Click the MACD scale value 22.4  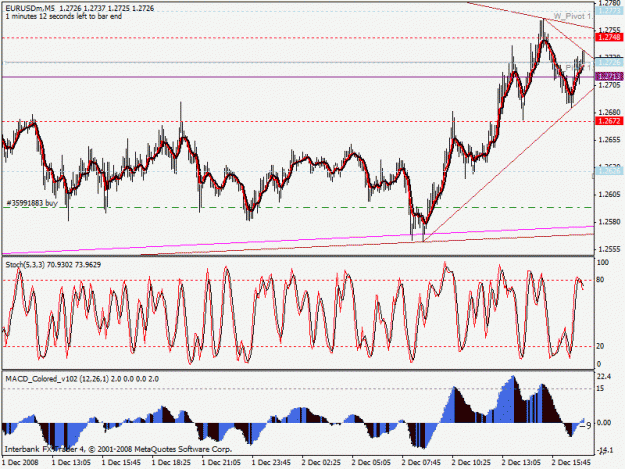point(604,377)
